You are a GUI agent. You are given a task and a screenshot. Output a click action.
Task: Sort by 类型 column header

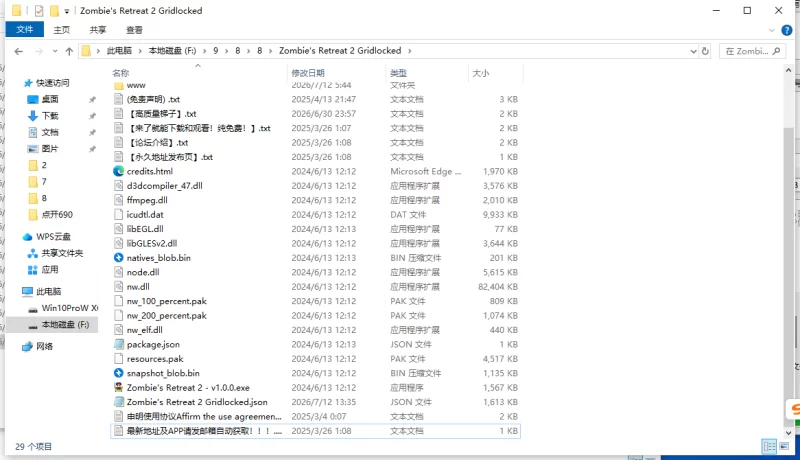(398, 73)
